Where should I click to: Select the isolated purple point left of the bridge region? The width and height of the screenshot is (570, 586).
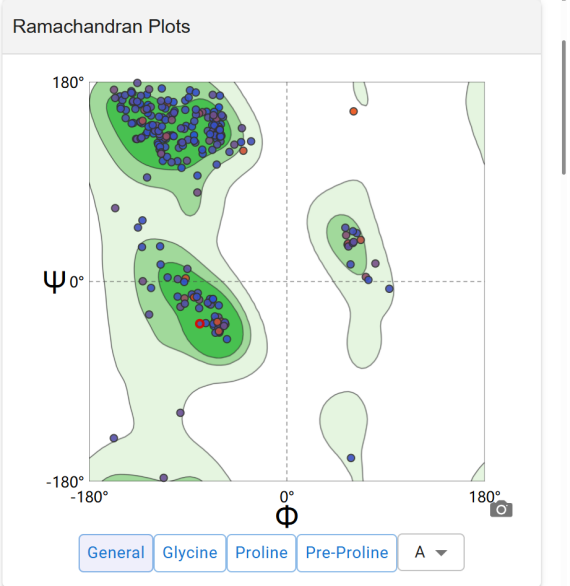pyautogui.click(x=115, y=208)
